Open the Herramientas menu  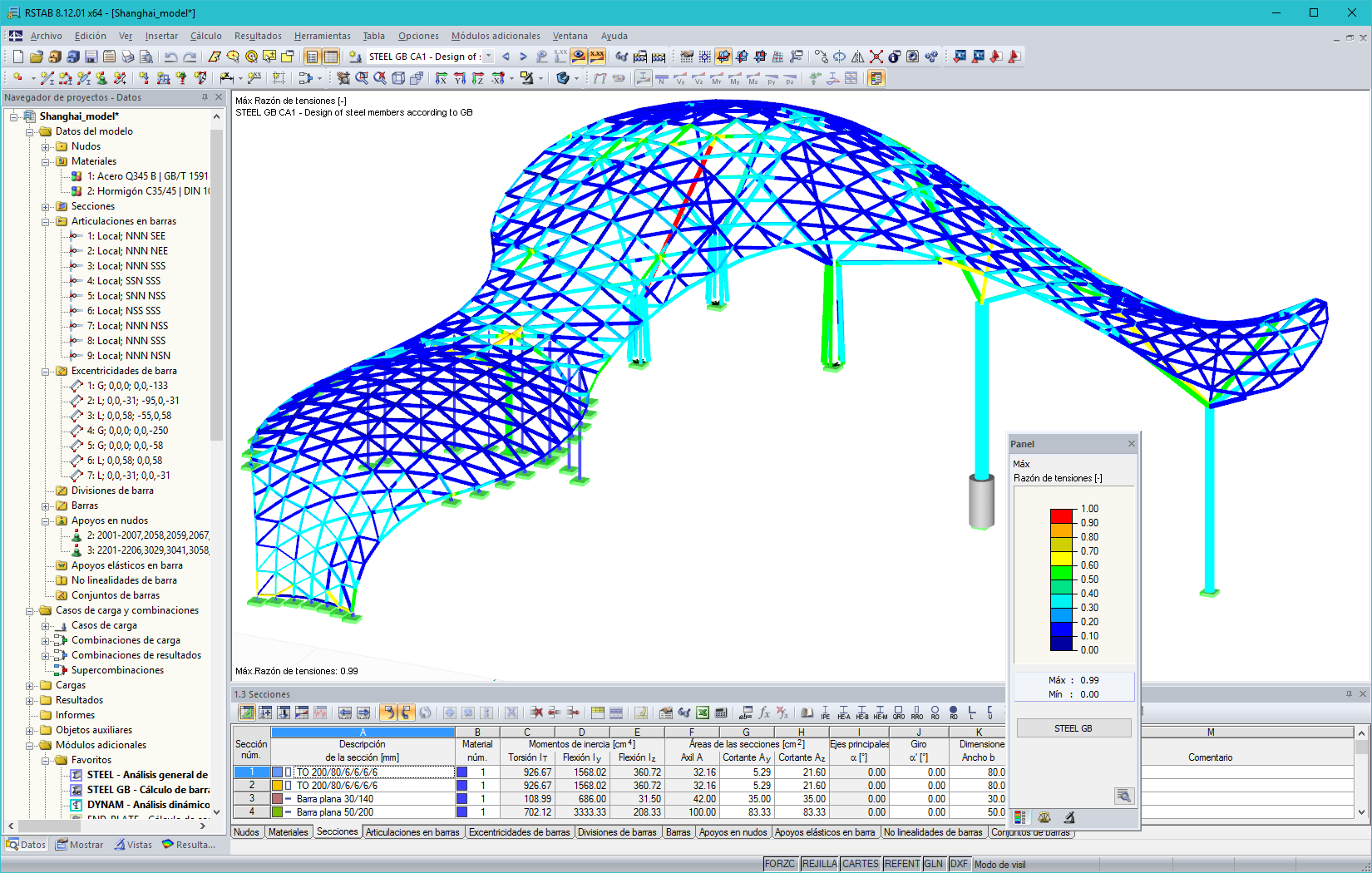322,36
